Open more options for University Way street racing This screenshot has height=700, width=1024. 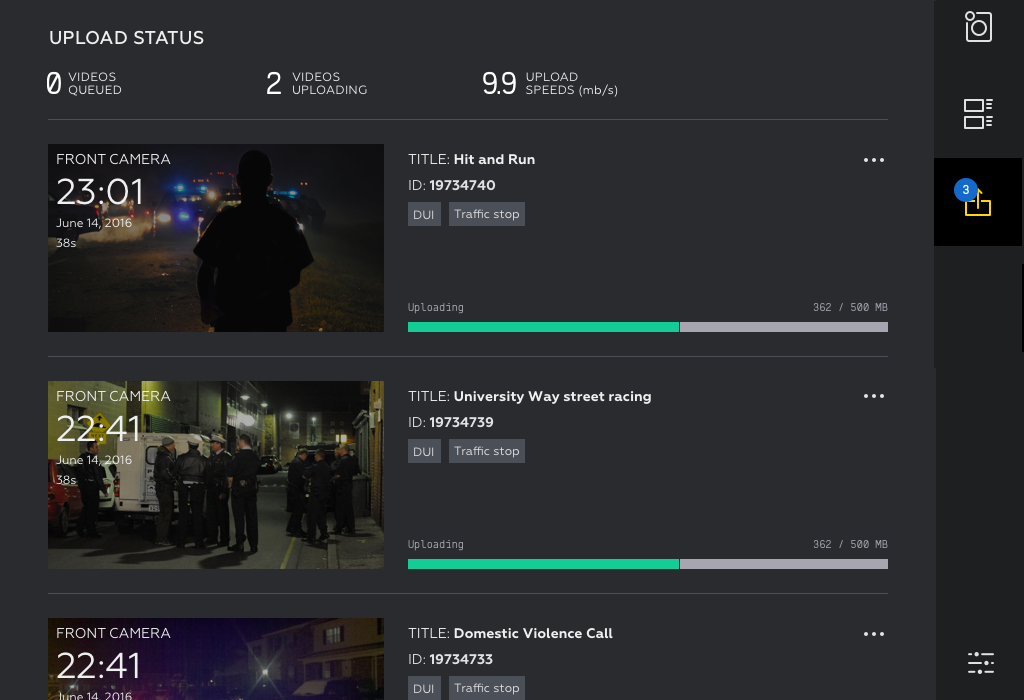[874, 396]
